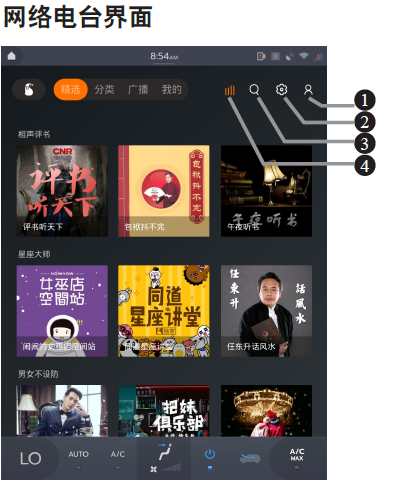Viewport: 396px width, 482px height.
Task: Switch to the 广播 tab
Action: (x=138, y=90)
